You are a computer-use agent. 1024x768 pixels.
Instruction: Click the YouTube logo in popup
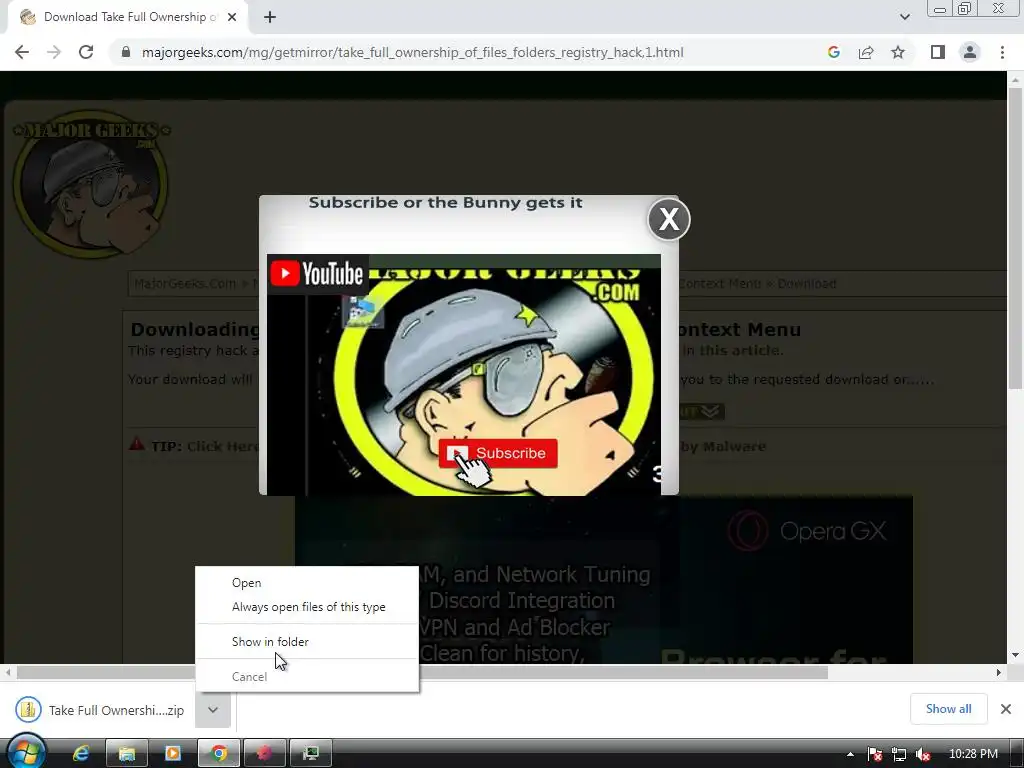click(x=317, y=273)
